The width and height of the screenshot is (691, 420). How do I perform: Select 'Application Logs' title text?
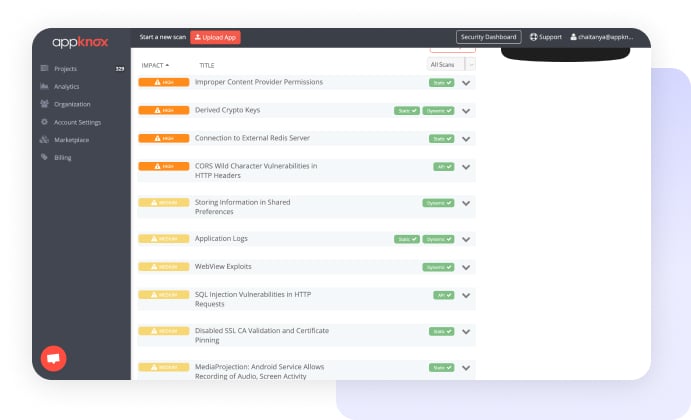point(221,238)
